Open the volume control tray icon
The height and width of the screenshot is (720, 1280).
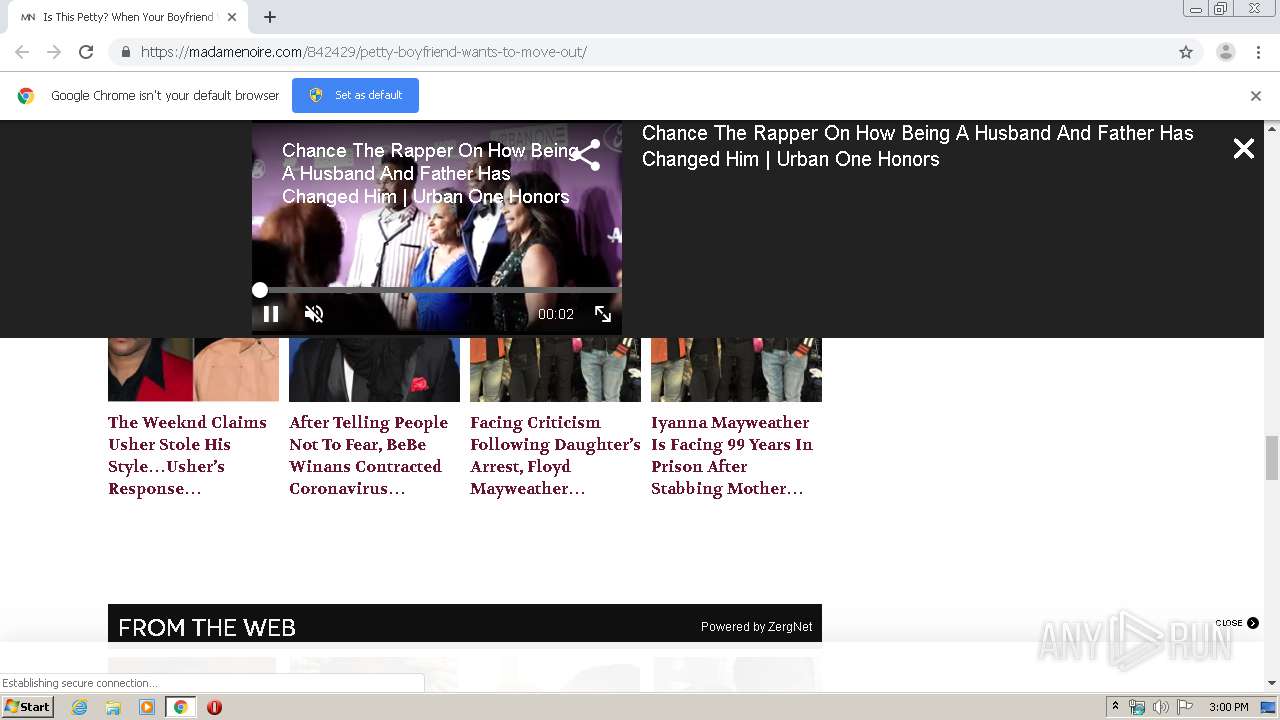click(1160, 707)
